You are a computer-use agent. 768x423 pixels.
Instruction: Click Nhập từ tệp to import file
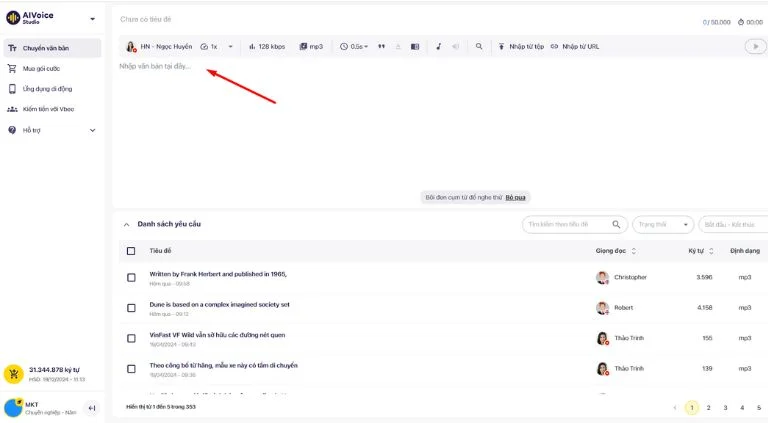[x=521, y=47]
